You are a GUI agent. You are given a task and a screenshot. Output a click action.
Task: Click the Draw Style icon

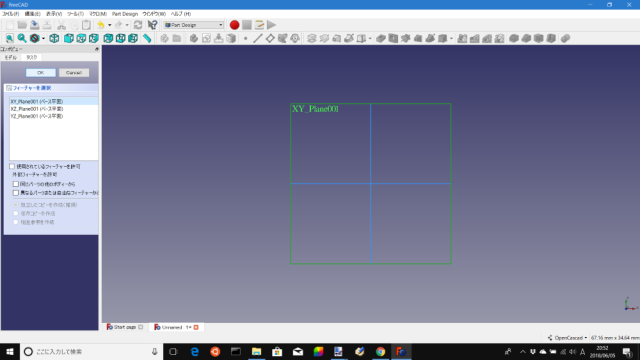point(35,38)
